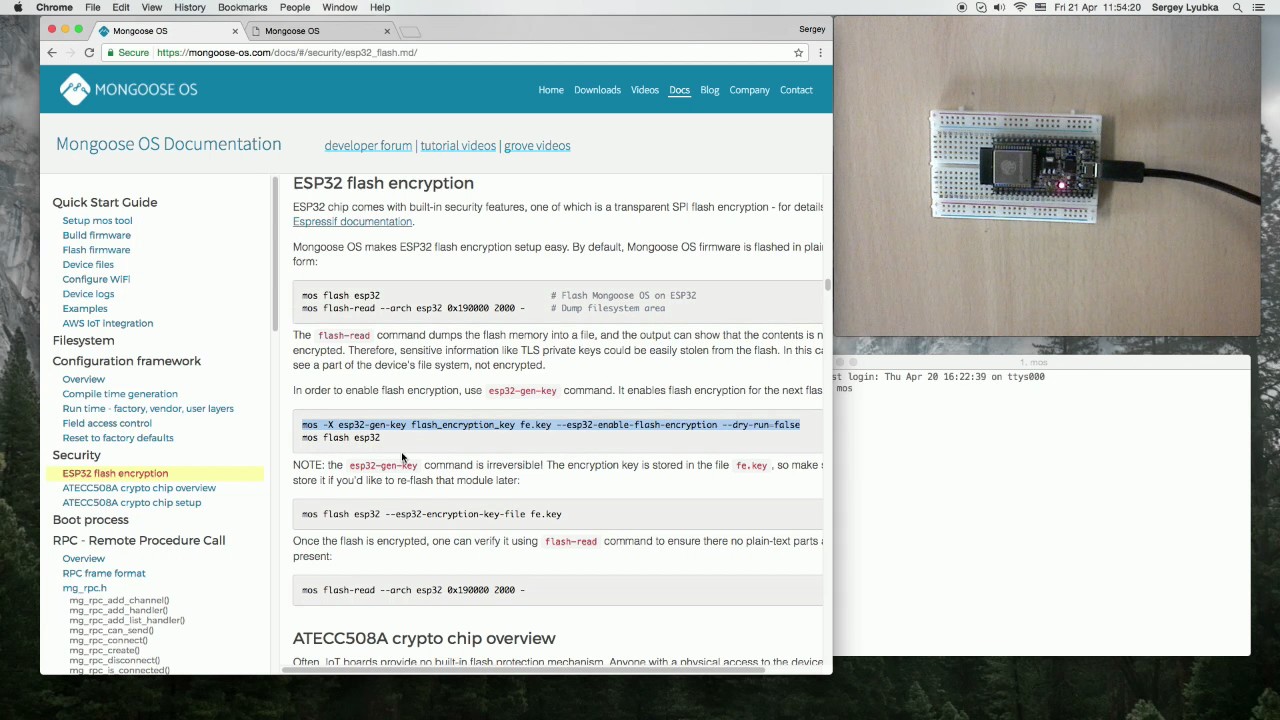The image size is (1280, 720).
Task: Open Device files page
Action: coord(88,265)
